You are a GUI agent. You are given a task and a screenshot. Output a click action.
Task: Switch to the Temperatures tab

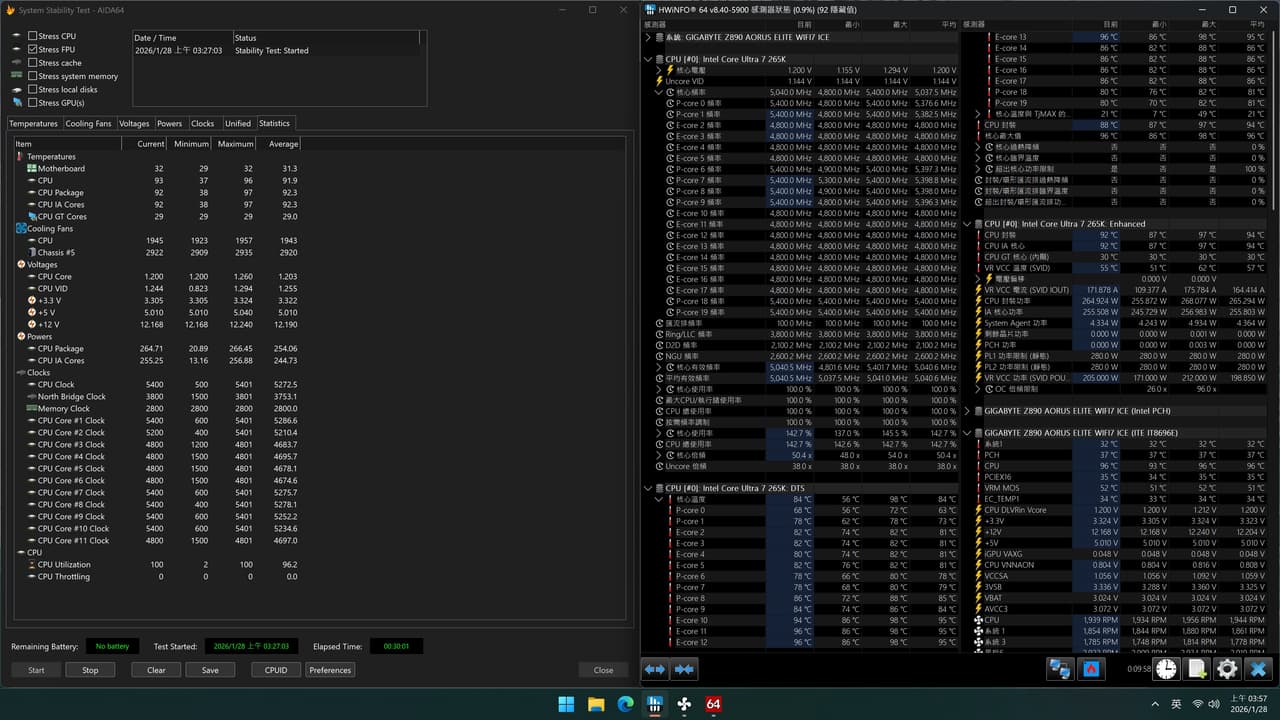coord(34,124)
